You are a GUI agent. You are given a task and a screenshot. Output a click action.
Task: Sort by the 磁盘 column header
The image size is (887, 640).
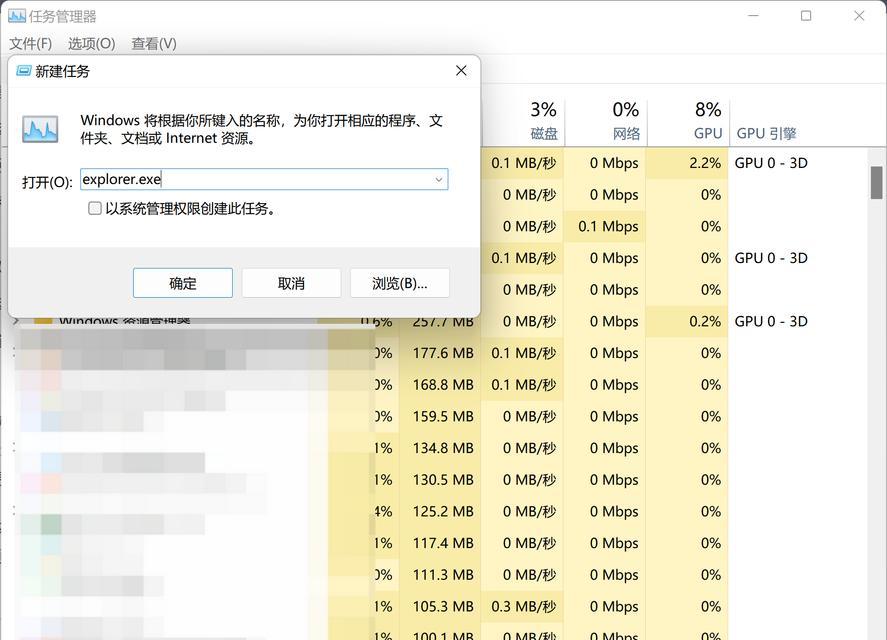click(x=523, y=121)
